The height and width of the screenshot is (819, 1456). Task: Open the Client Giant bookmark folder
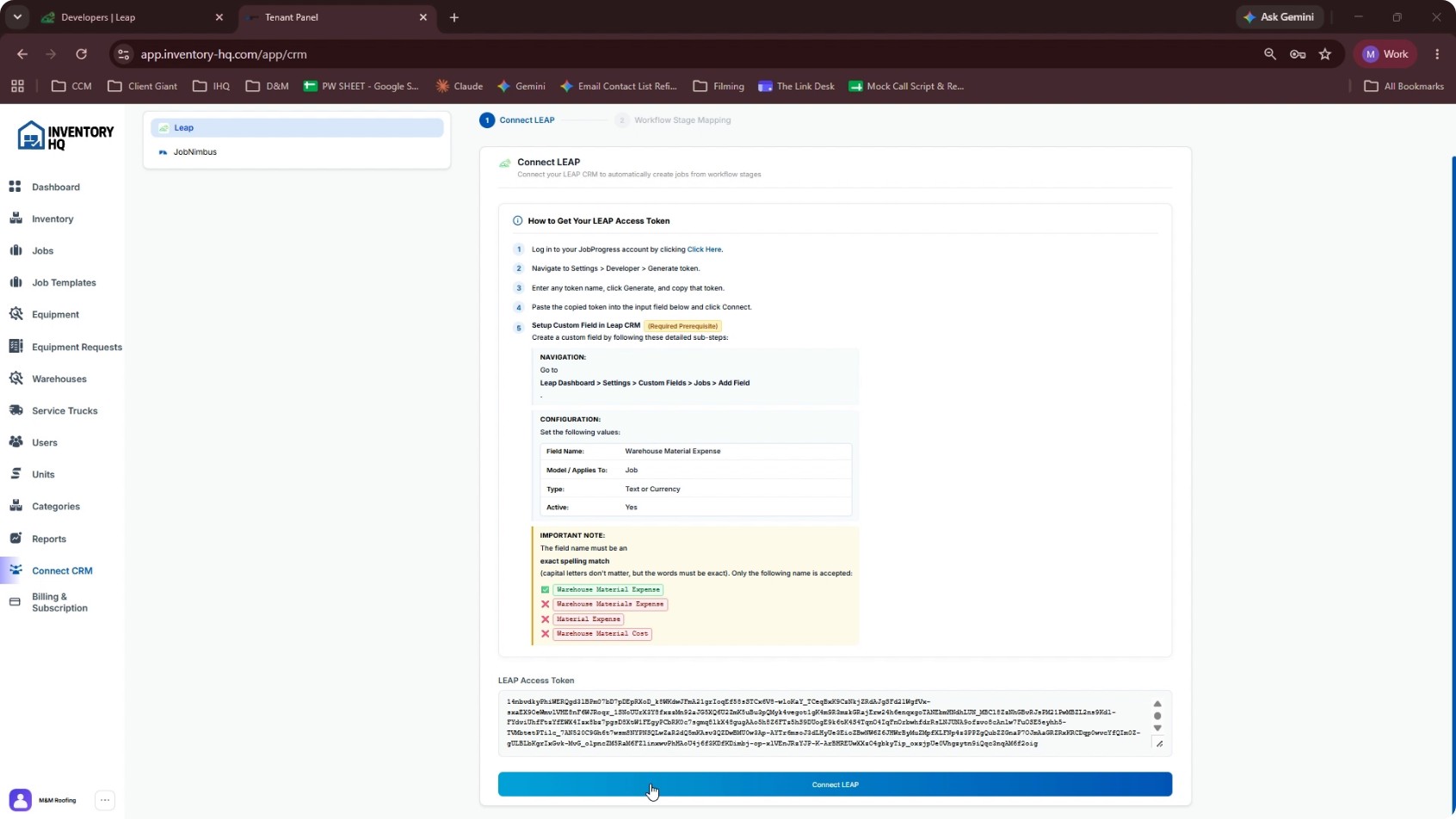(x=143, y=86)
